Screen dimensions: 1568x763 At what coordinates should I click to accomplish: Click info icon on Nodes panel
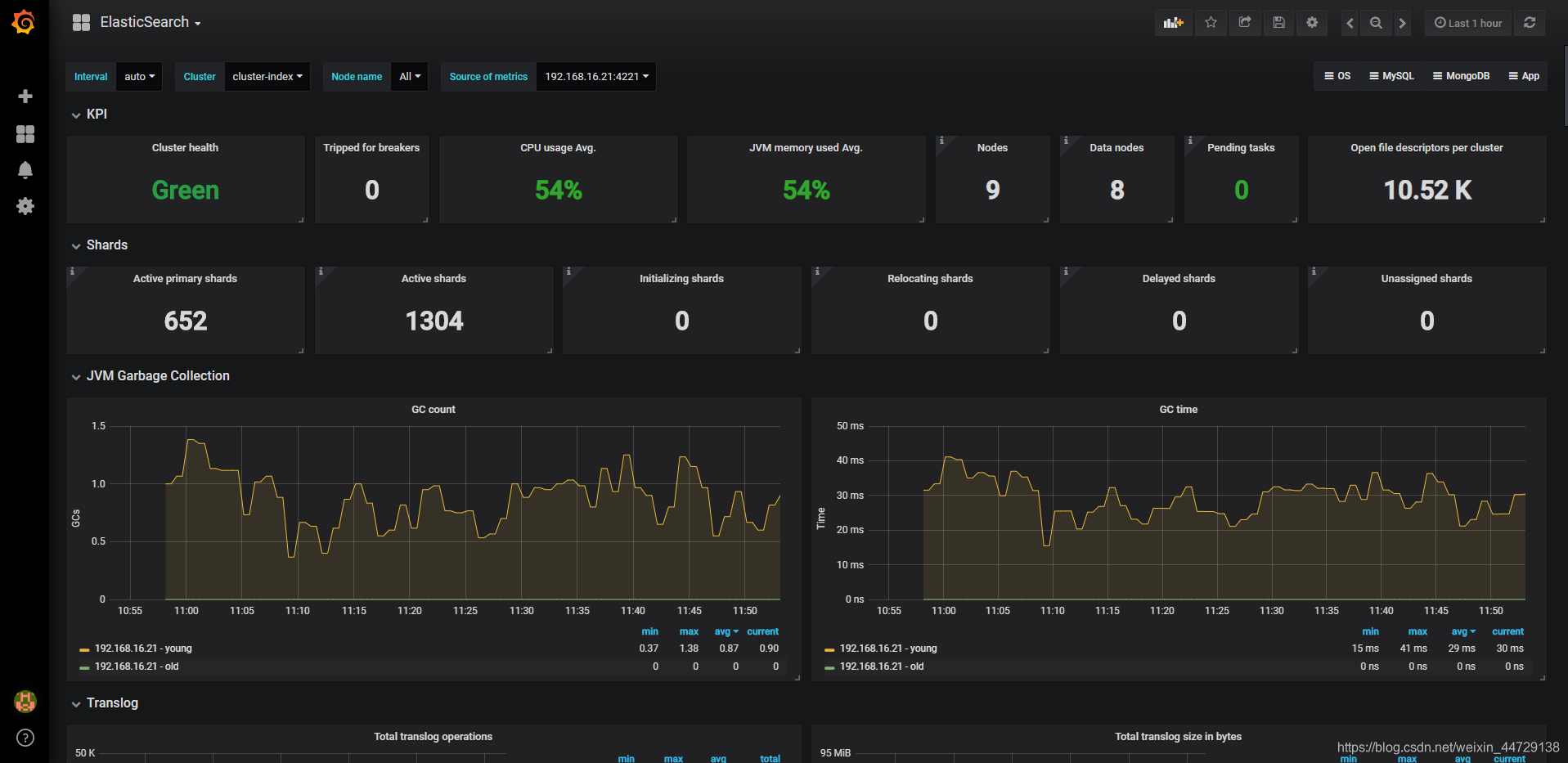click(941, 141)
